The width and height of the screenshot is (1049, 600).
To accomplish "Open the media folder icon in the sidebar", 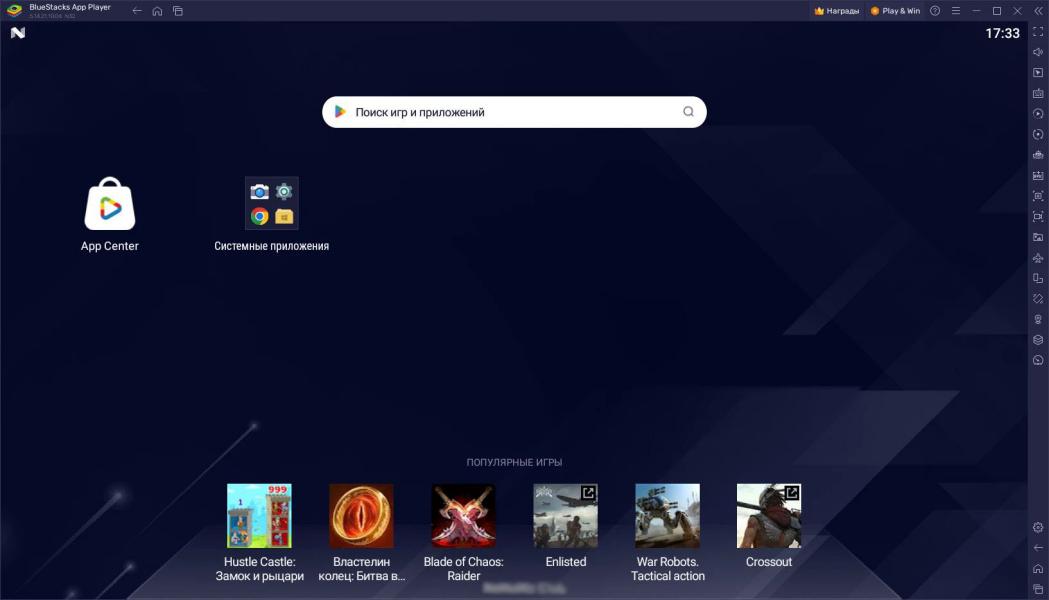I will pos(1038,237).
